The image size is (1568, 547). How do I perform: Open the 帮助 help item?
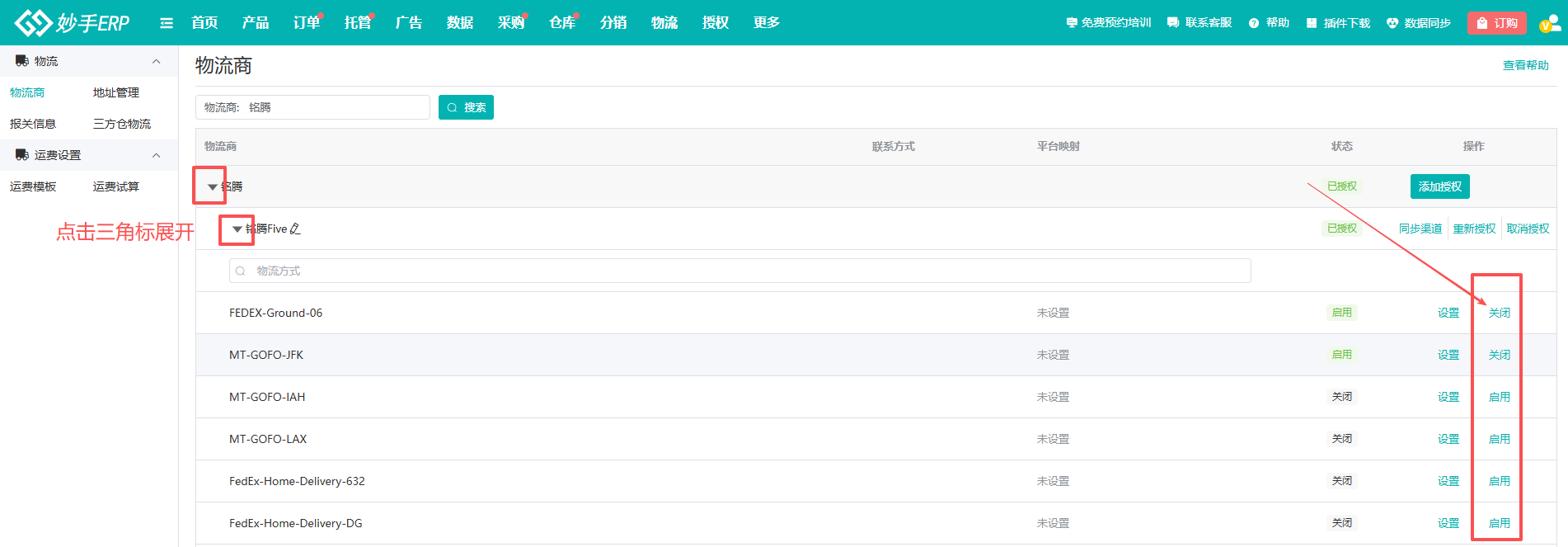1269,23
